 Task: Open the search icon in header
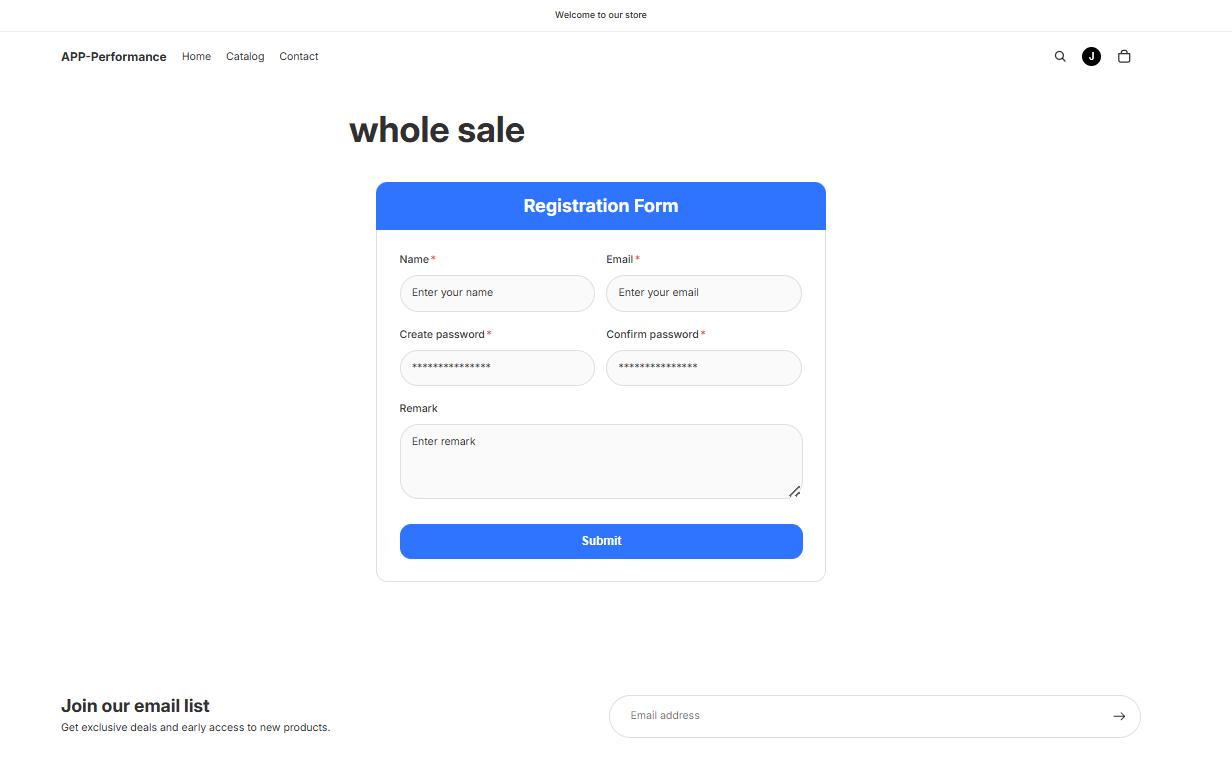1060,57
